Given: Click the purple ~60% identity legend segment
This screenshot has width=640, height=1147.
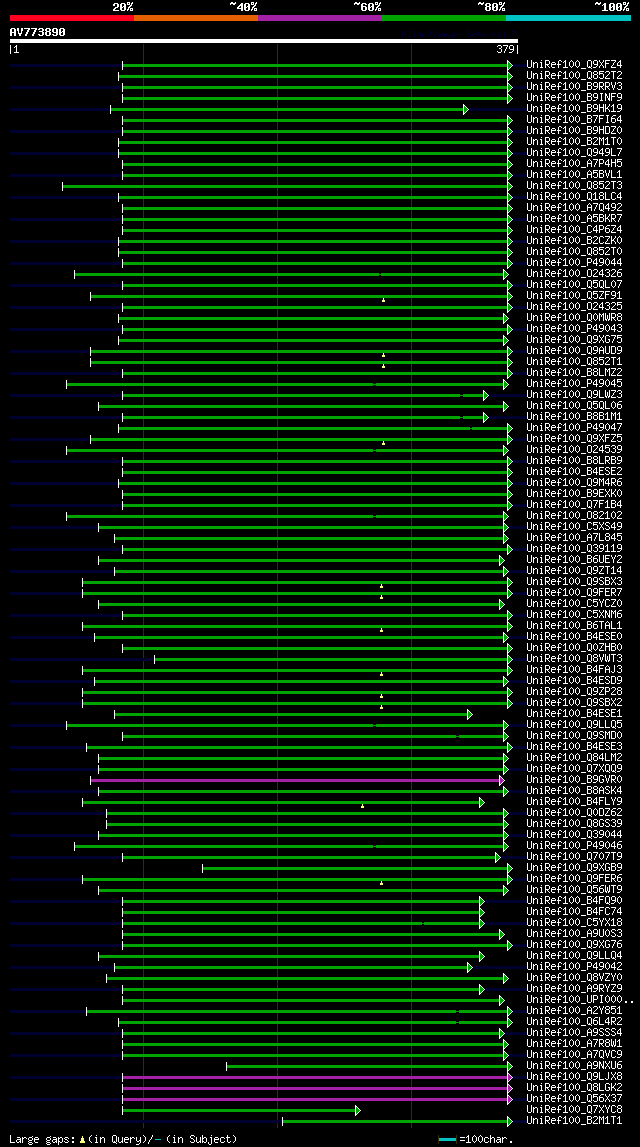Looking at the screenshot, I should [320, 18].
